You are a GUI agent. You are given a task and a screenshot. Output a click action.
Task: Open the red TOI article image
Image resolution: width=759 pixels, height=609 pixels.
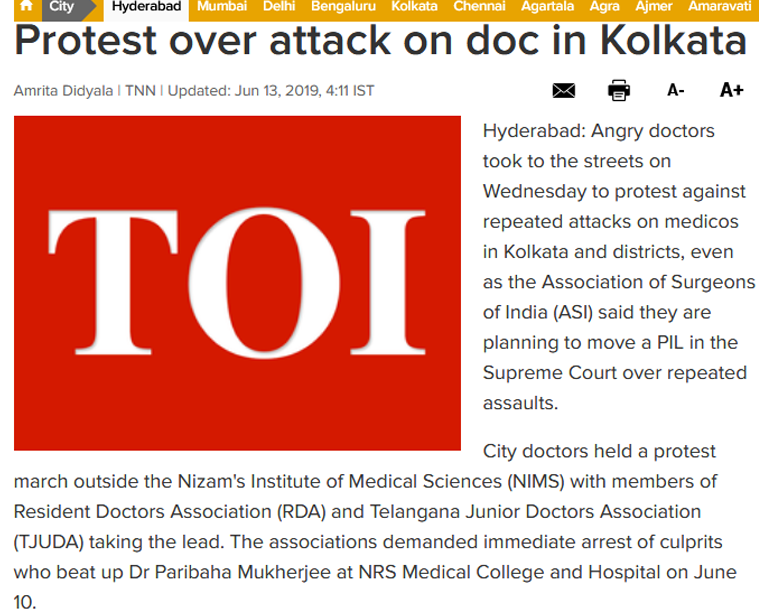pos(237,283)
